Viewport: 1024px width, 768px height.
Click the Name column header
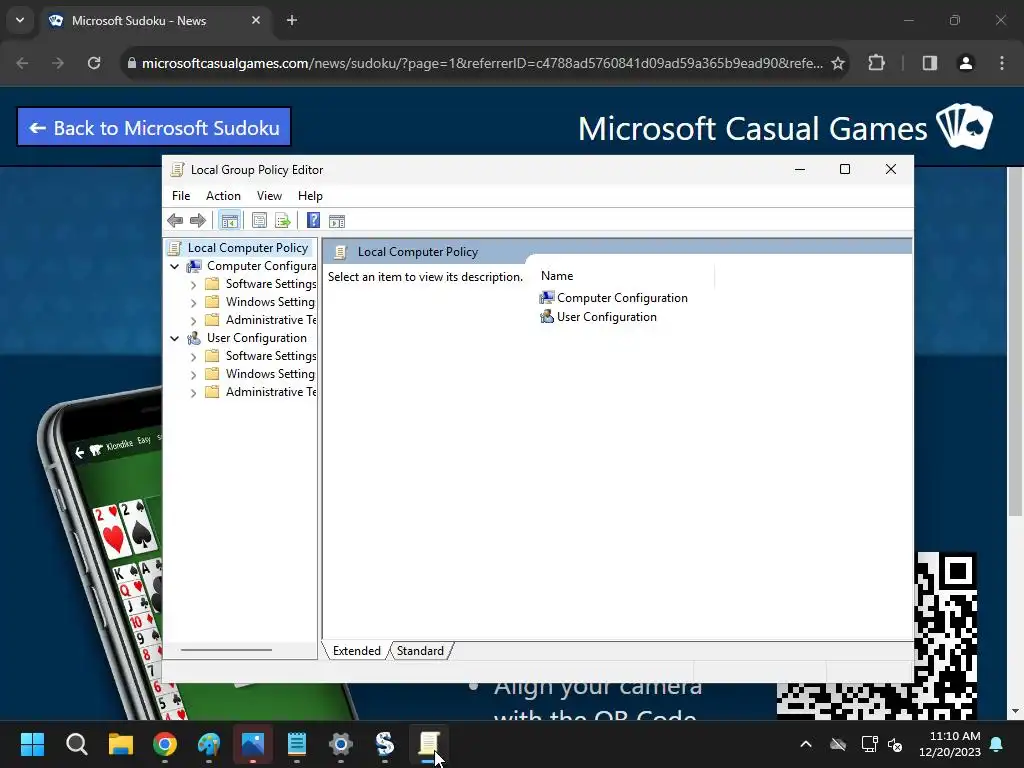pos(626,276)
